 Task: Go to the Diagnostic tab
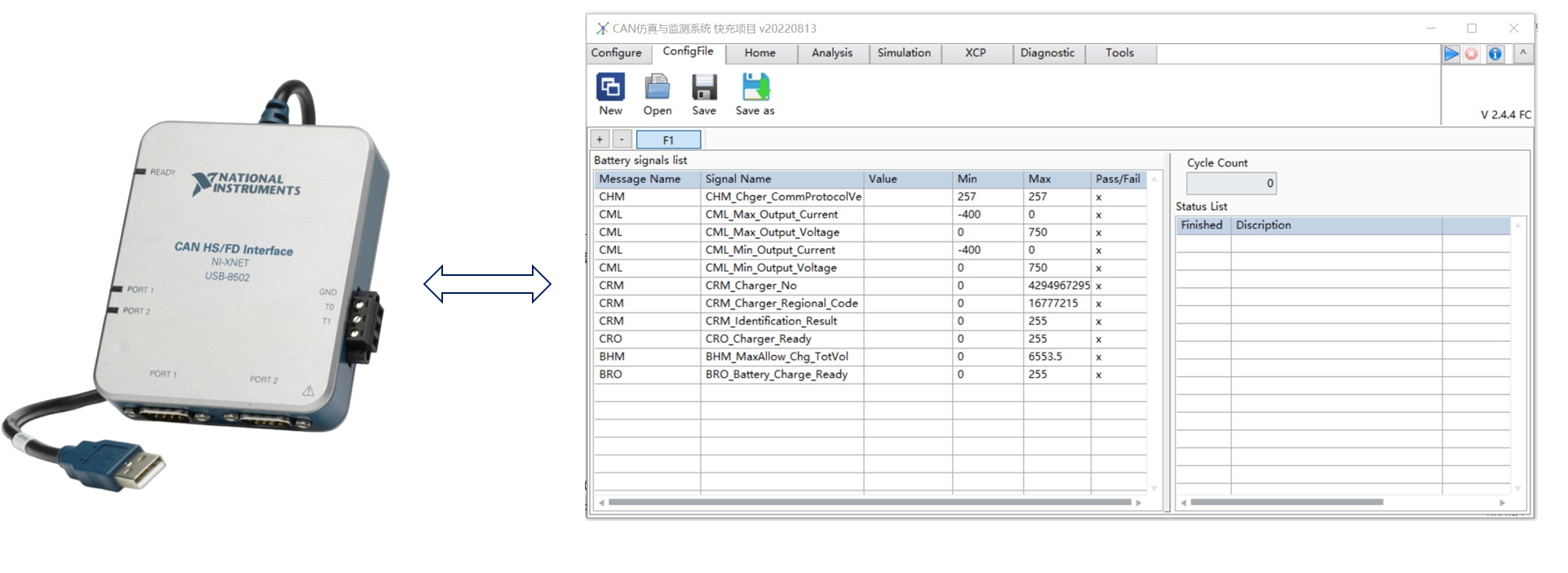pos(1047,53)
